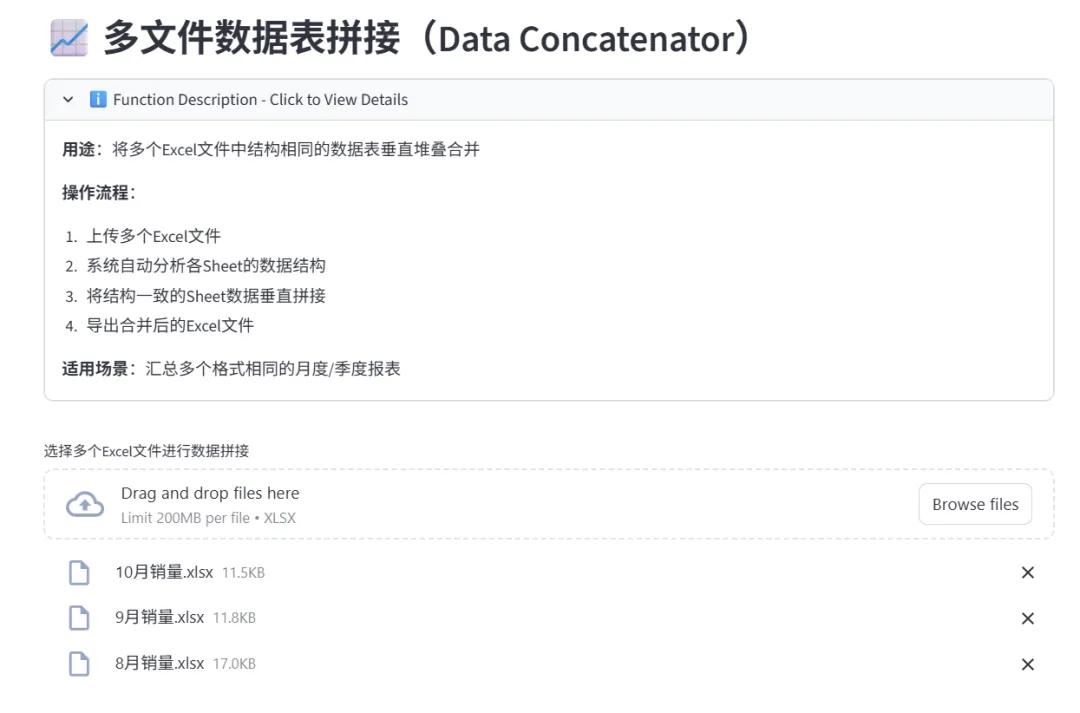1080x713 pixels.
Task: Remove the uploaded file 10月销量.xlsx
Action: pos(1027,573)
